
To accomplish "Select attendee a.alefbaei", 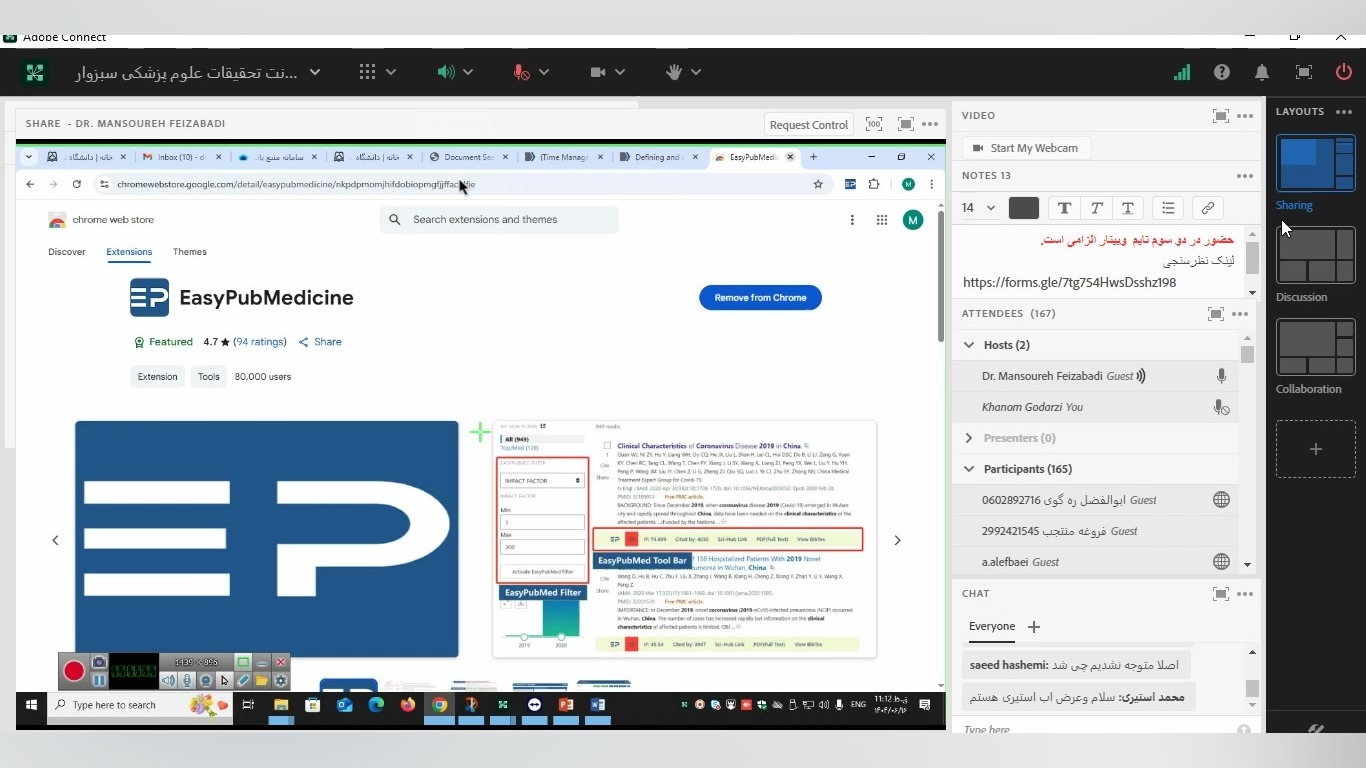I will [x=1095, y=562].
